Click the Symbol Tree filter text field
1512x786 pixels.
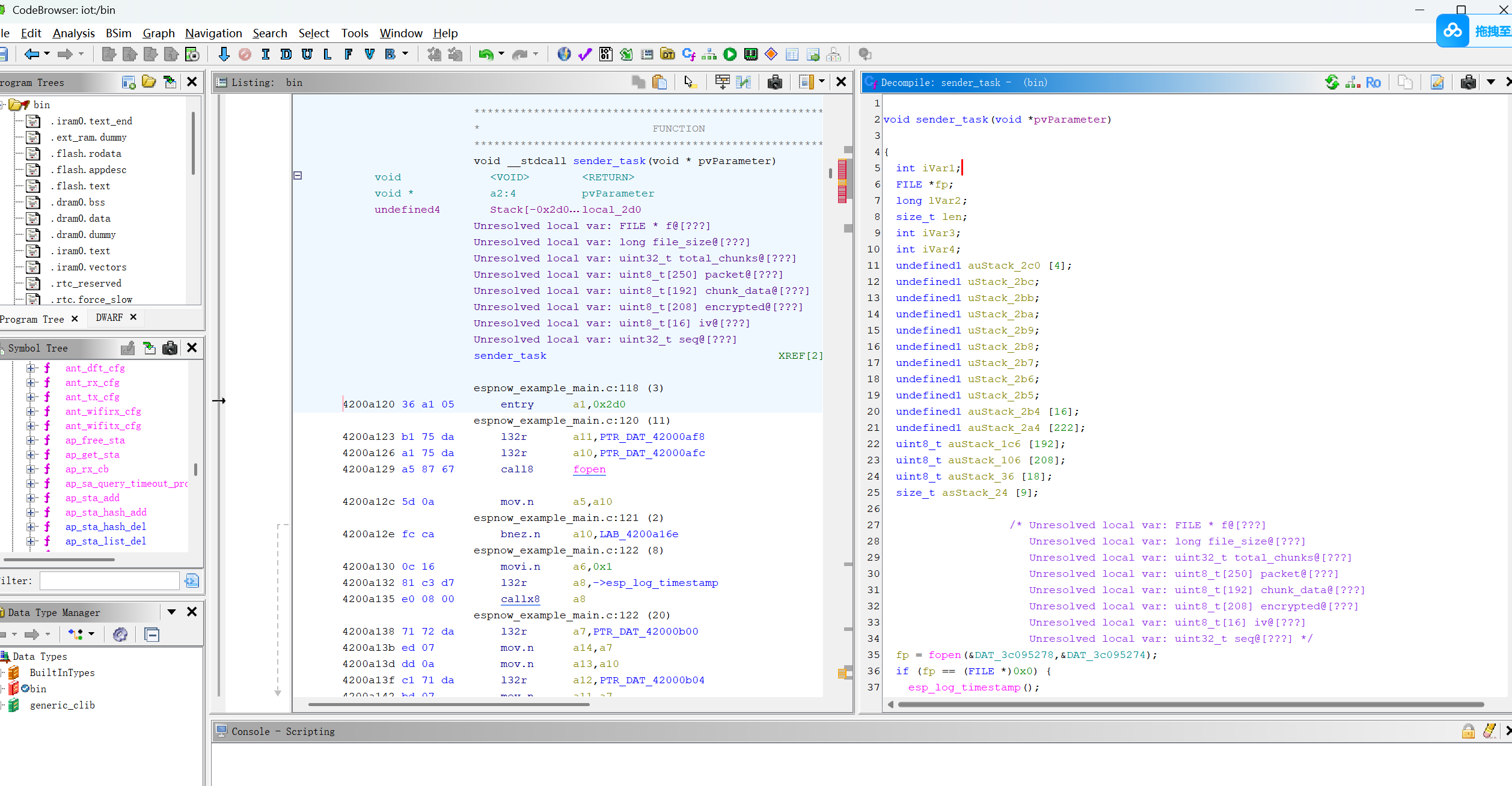109,580
